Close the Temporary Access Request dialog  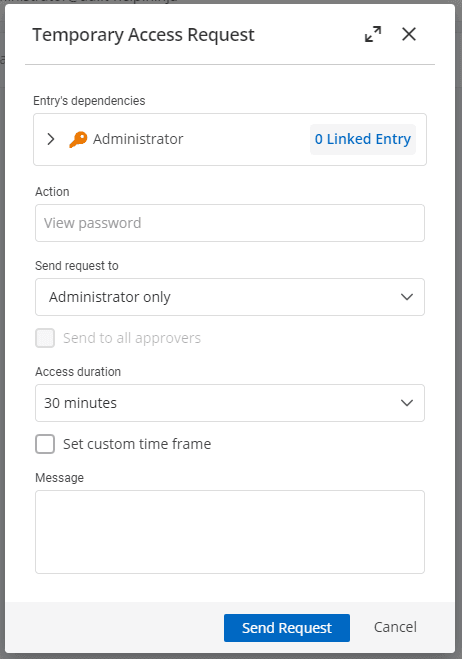[x=409, y=34]
